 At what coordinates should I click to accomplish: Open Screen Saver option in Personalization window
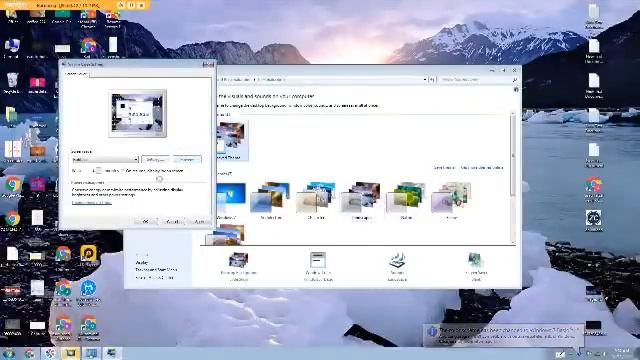(476, 267)
